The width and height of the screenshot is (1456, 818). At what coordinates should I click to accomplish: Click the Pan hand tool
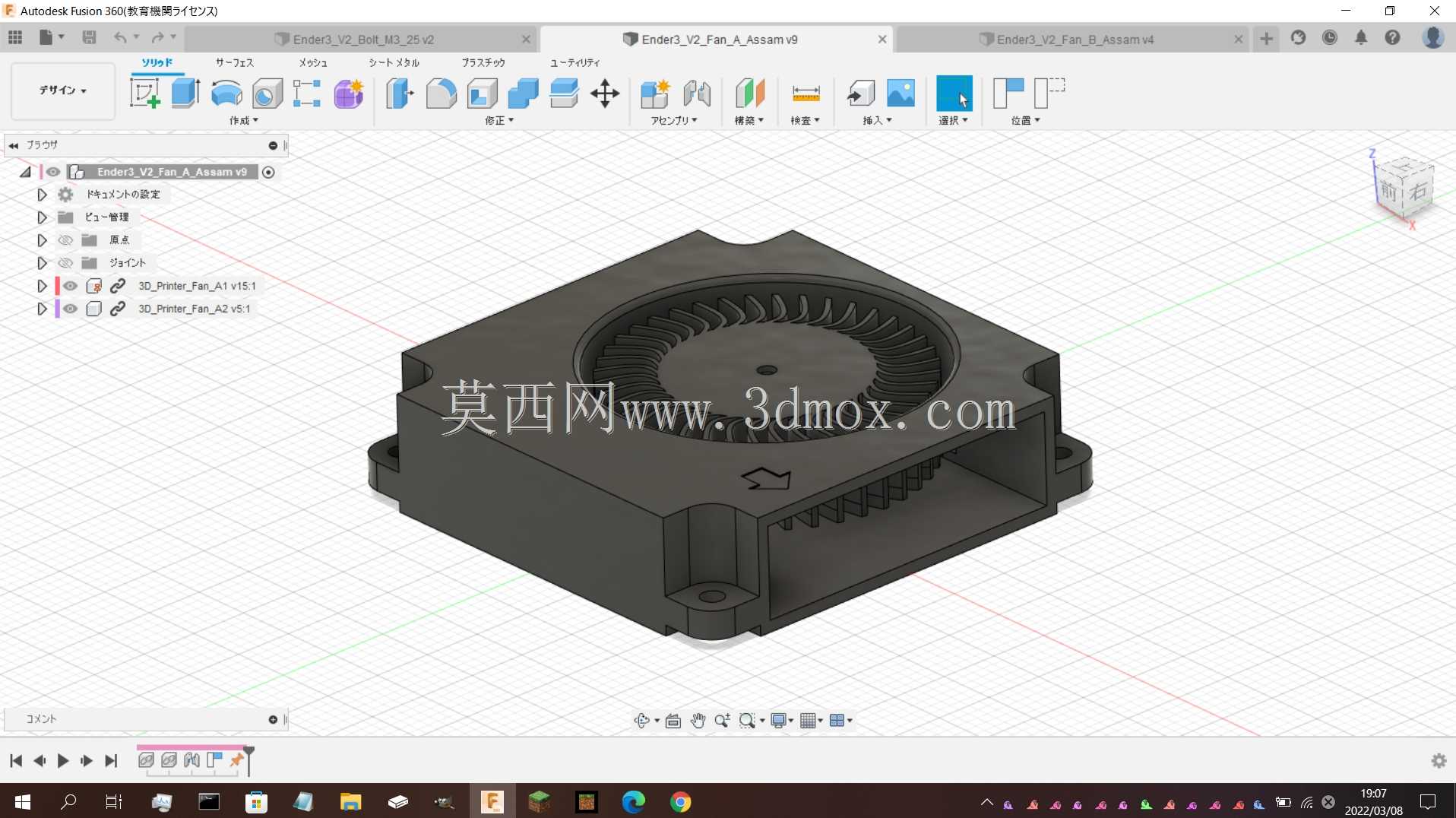tap(698, 721)
